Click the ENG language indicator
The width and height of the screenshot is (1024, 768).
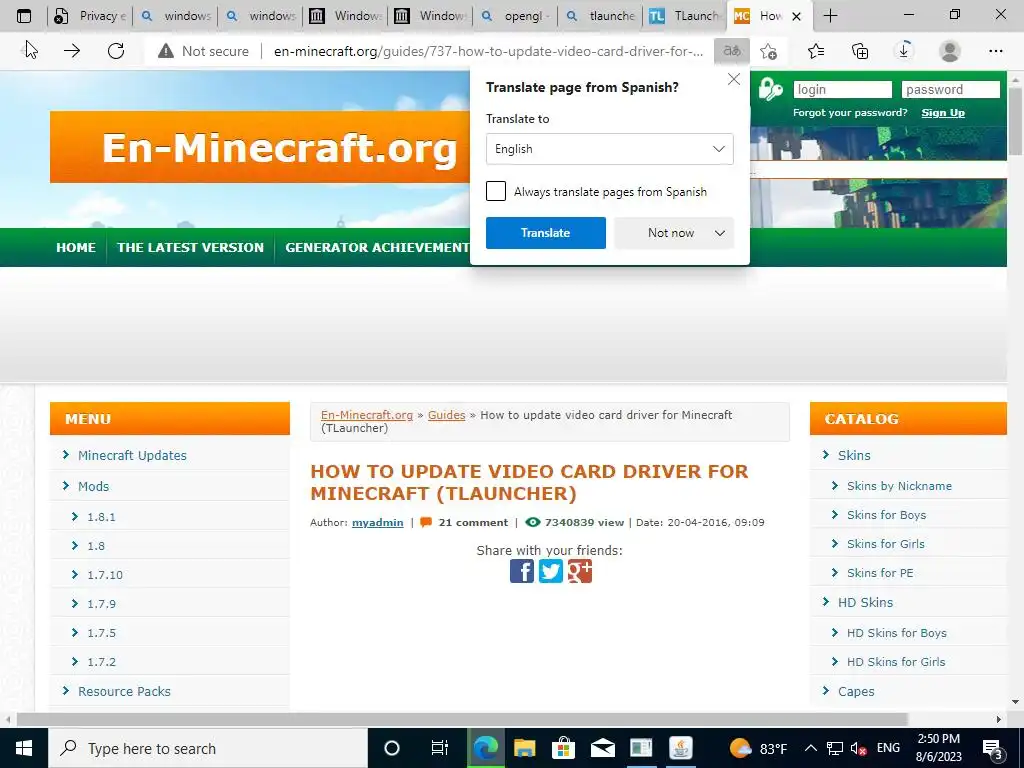[888, 748]
